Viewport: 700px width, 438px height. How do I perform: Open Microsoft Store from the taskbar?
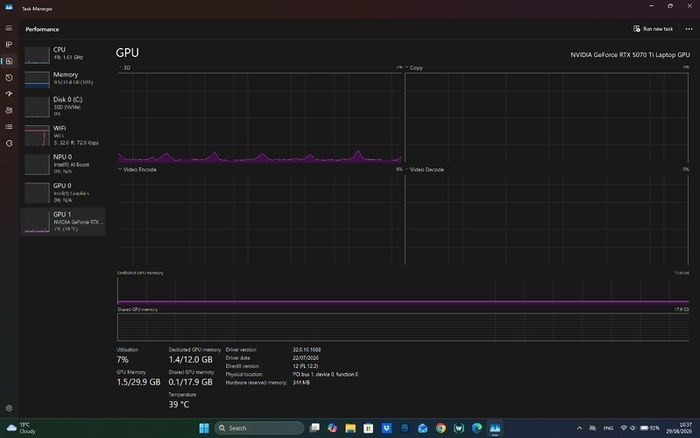click(368, 428)
